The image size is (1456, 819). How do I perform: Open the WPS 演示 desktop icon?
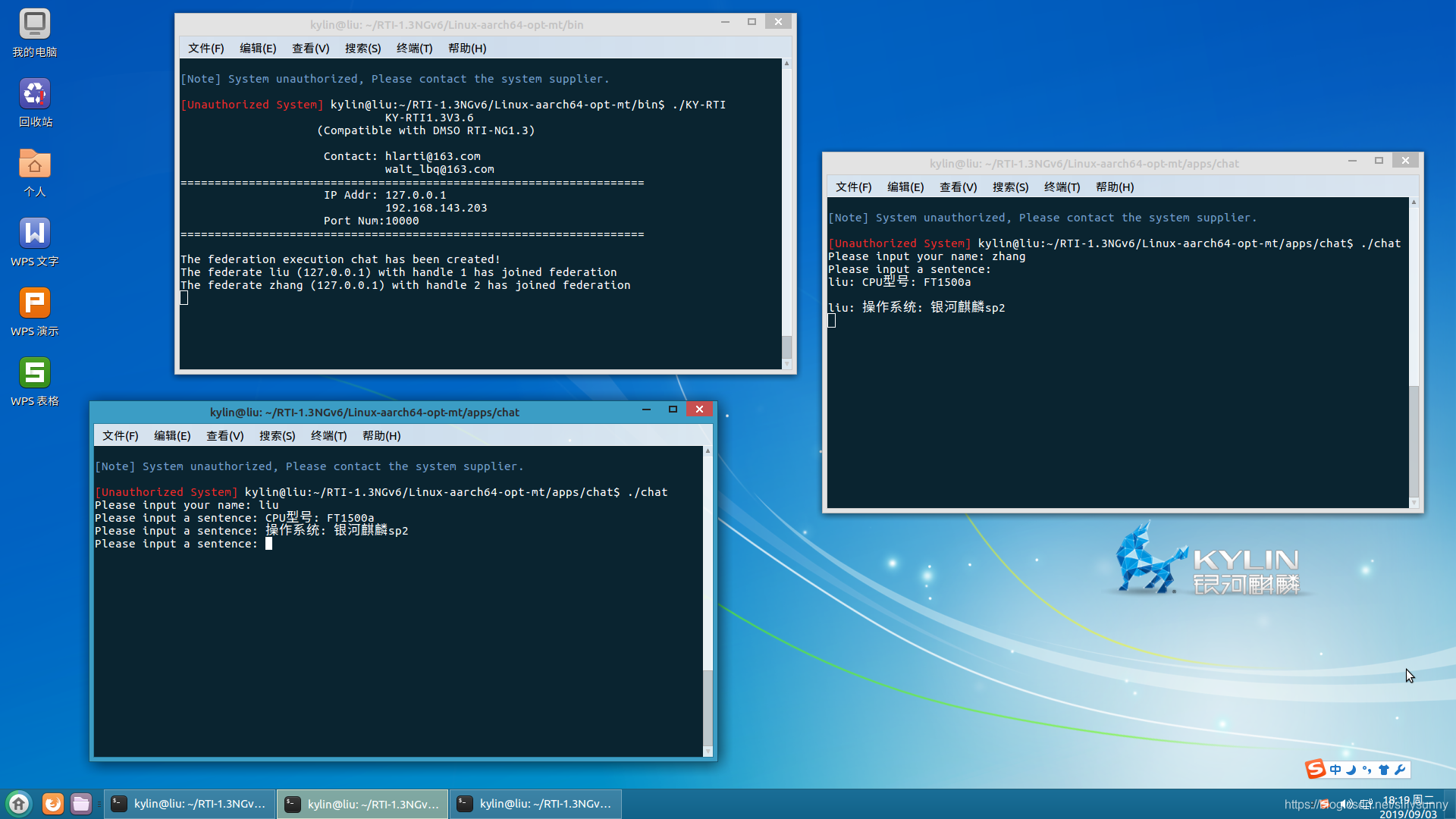[35, 304]
